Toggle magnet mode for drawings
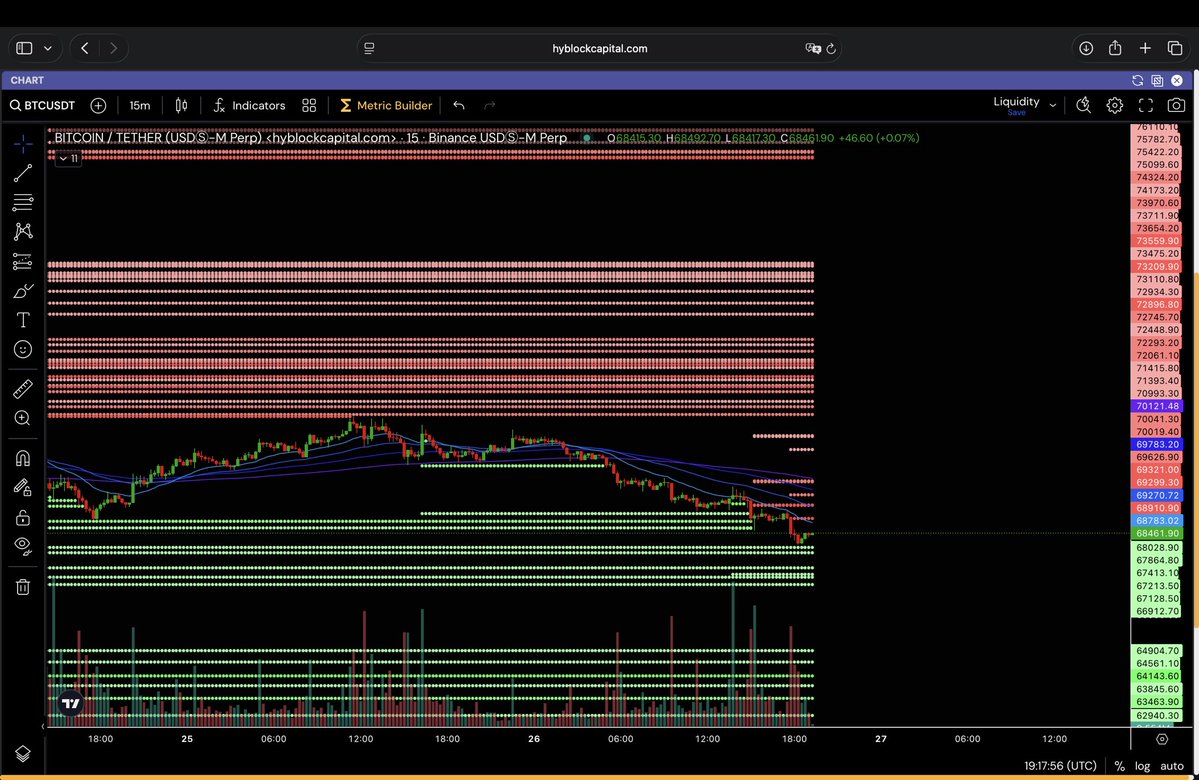 (x=23, y=457)
